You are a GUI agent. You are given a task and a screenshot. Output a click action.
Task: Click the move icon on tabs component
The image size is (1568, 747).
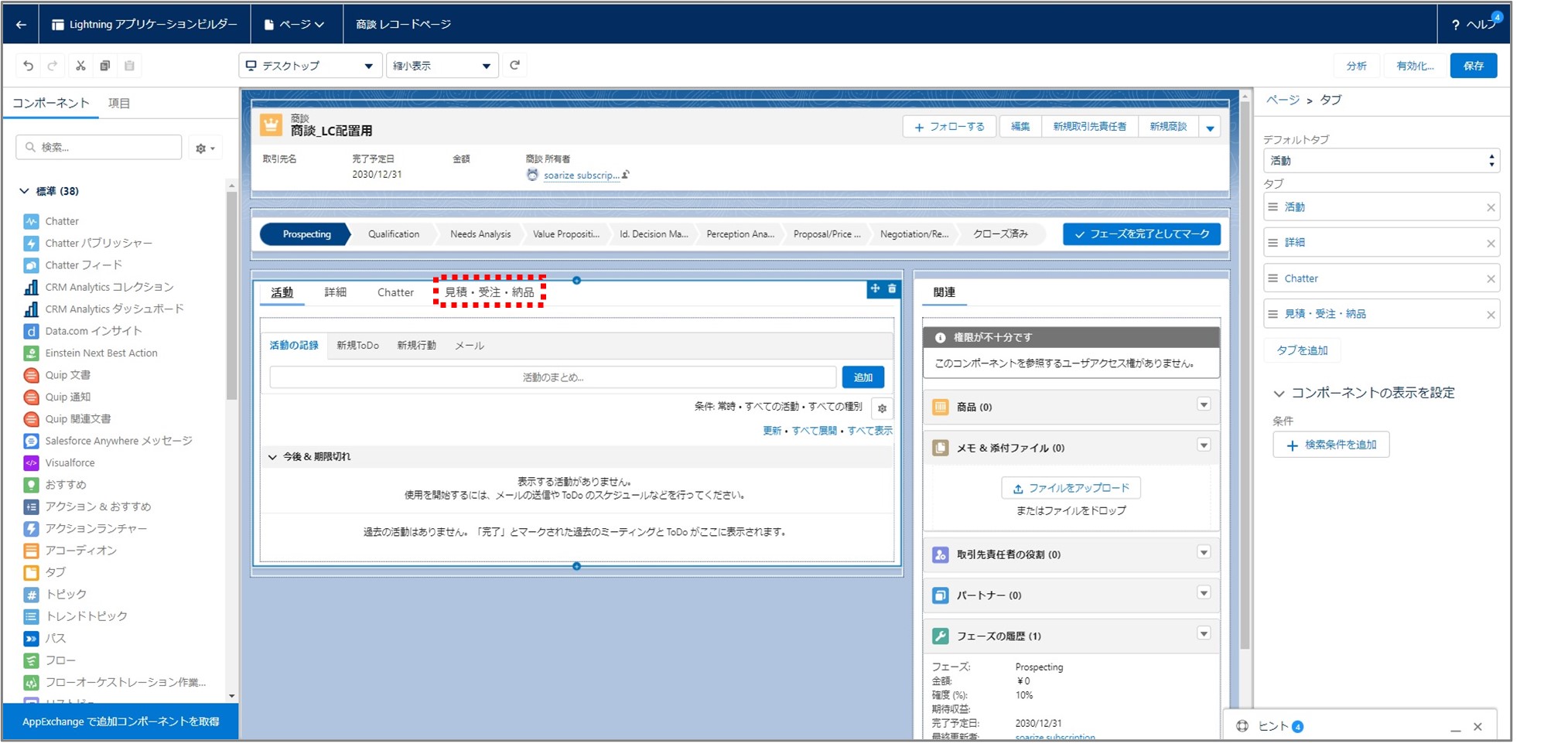pos(875,288)
